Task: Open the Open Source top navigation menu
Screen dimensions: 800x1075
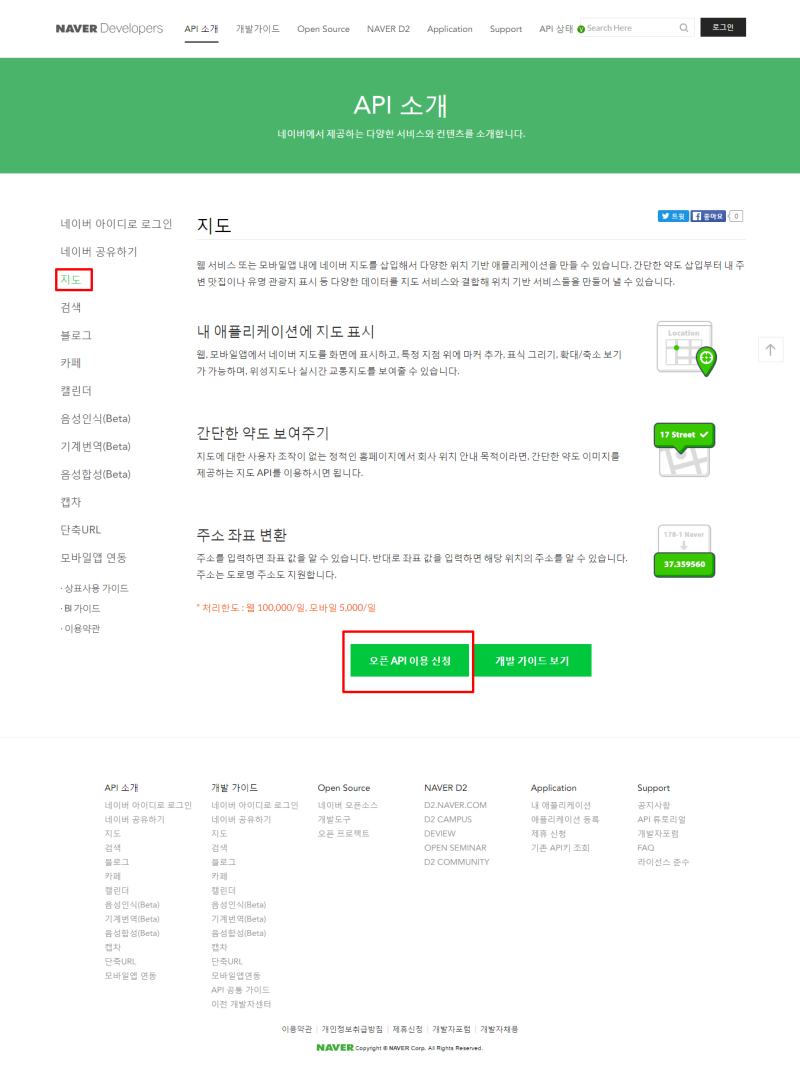Action: click(x=323, y=29)
